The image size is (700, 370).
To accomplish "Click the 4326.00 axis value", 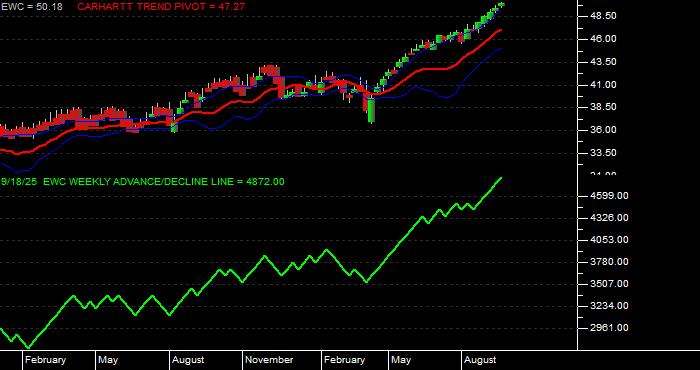I will point(609,218).
